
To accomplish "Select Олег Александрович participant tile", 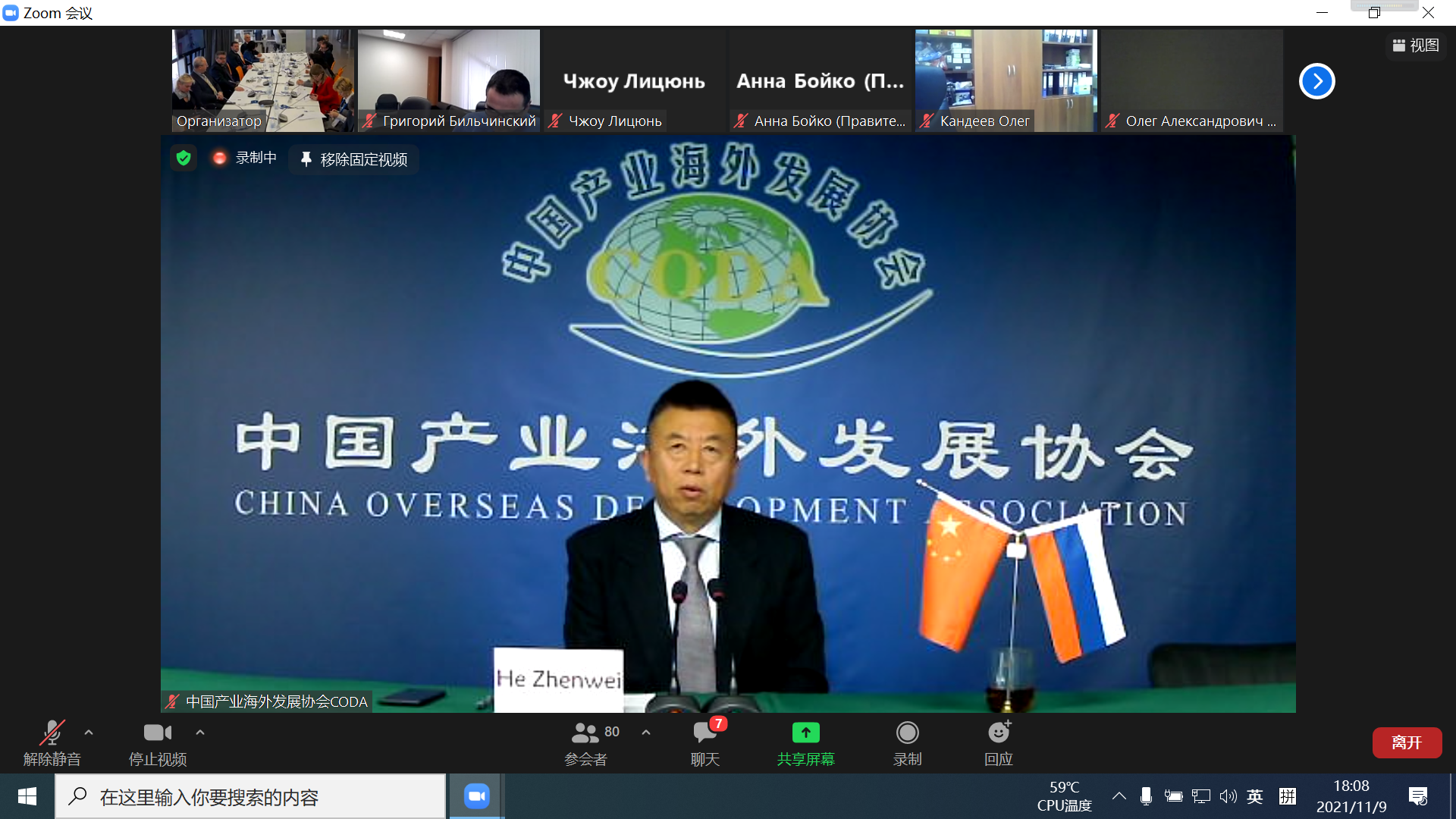I will 1192,80.
